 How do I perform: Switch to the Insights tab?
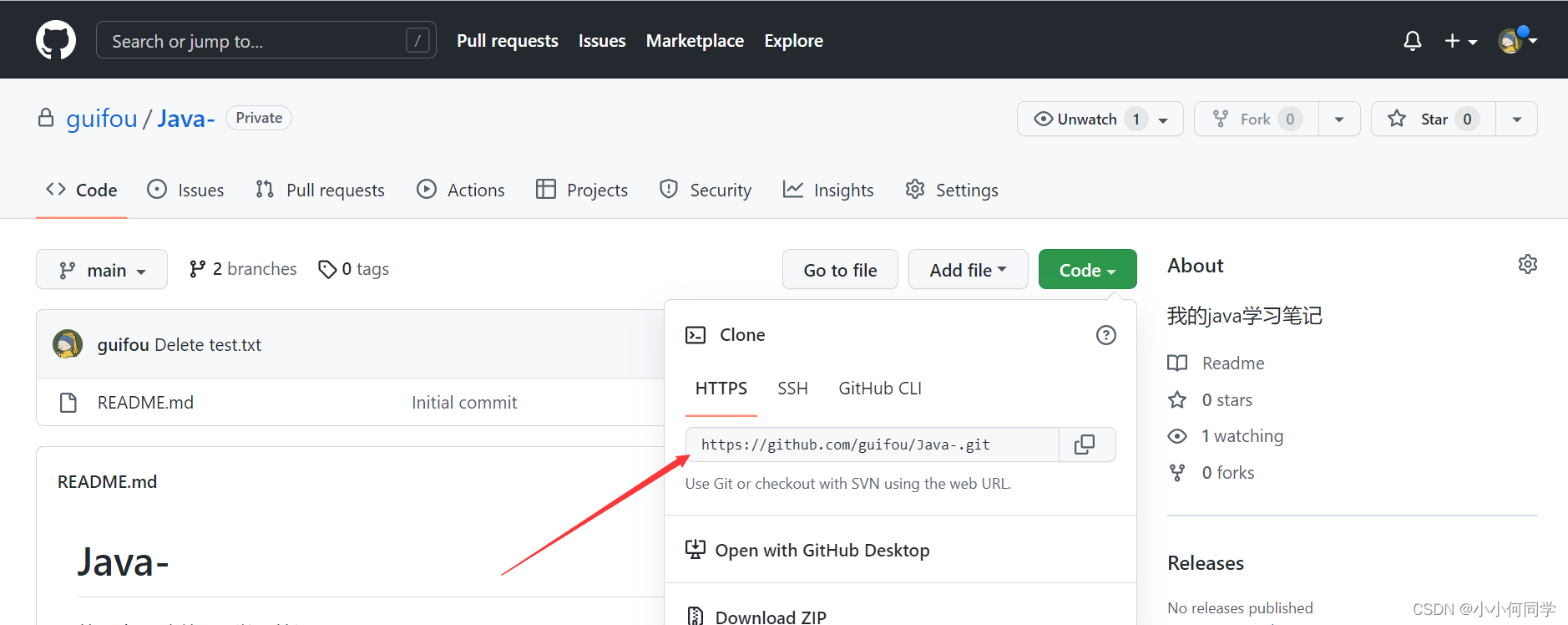[828, 190]
